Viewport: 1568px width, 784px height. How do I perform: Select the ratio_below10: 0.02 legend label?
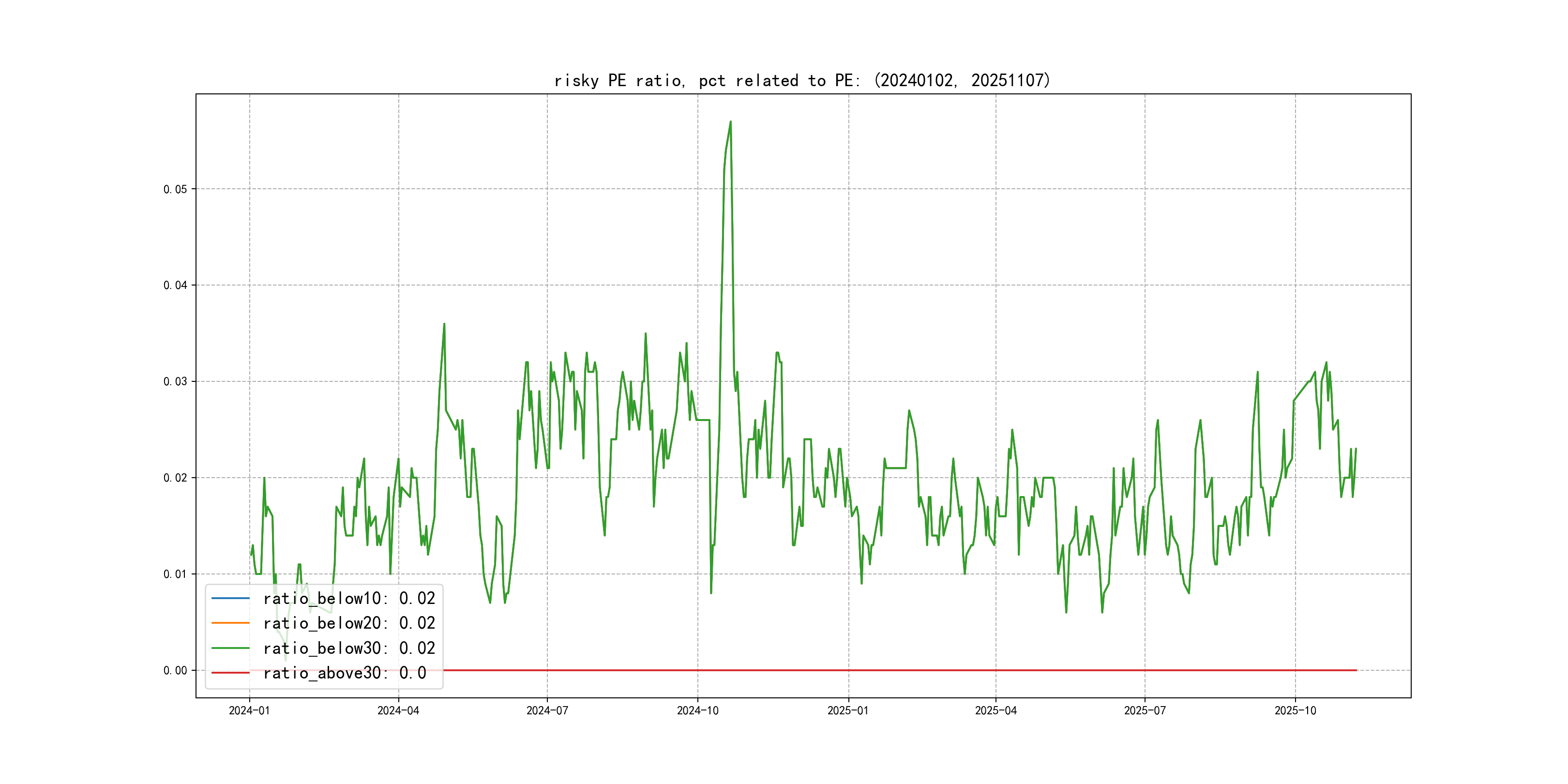[x=349, y=598]
